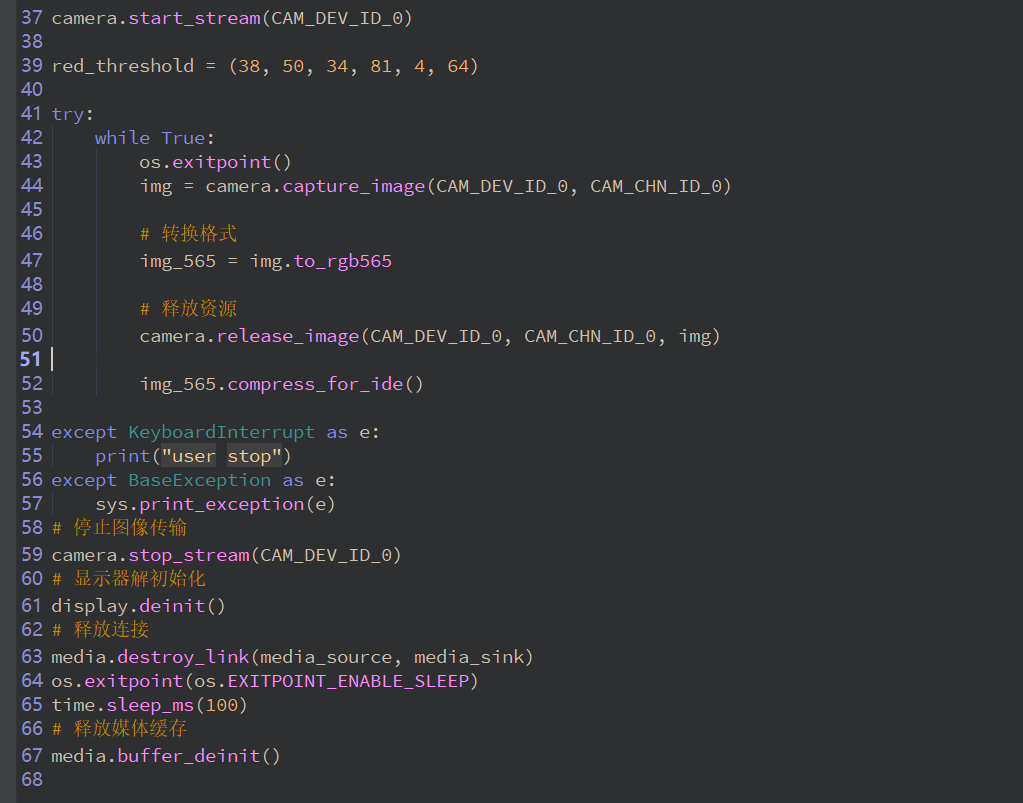1023x803 pixels.
Task: Click the red_threshold variable name
Action: 122,66
